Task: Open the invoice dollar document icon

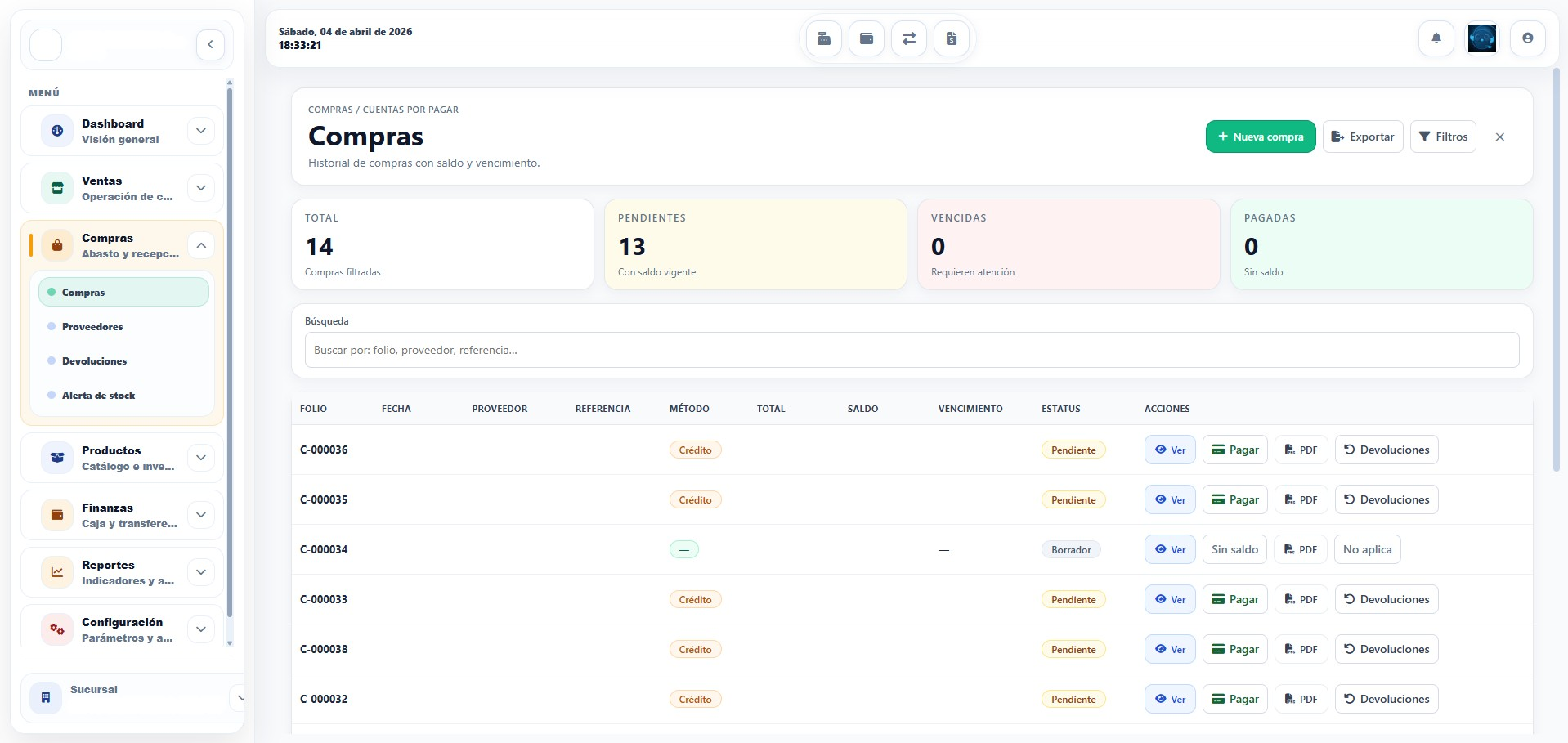Action: pos(952,38)
